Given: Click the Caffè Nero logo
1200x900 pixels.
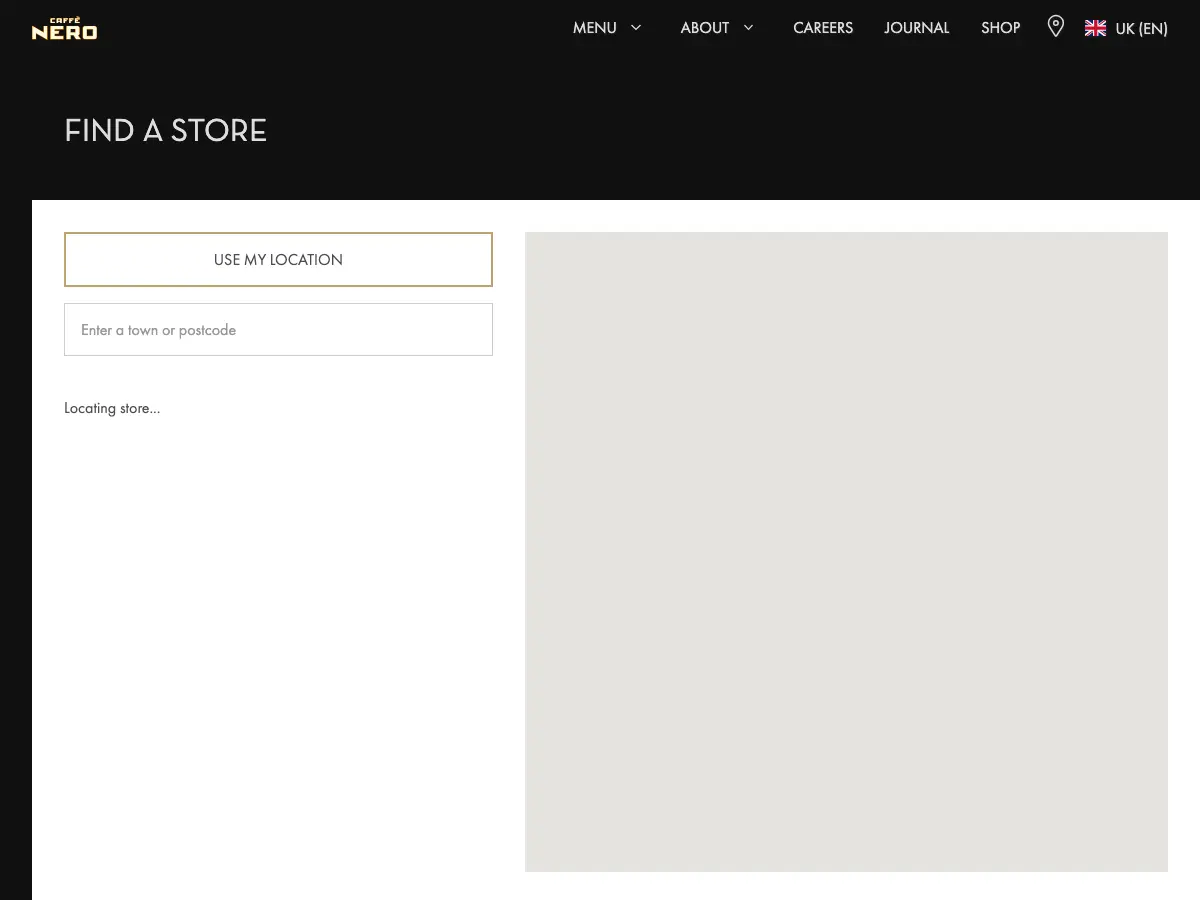Looking at the screenshot, I should [64, 29].
